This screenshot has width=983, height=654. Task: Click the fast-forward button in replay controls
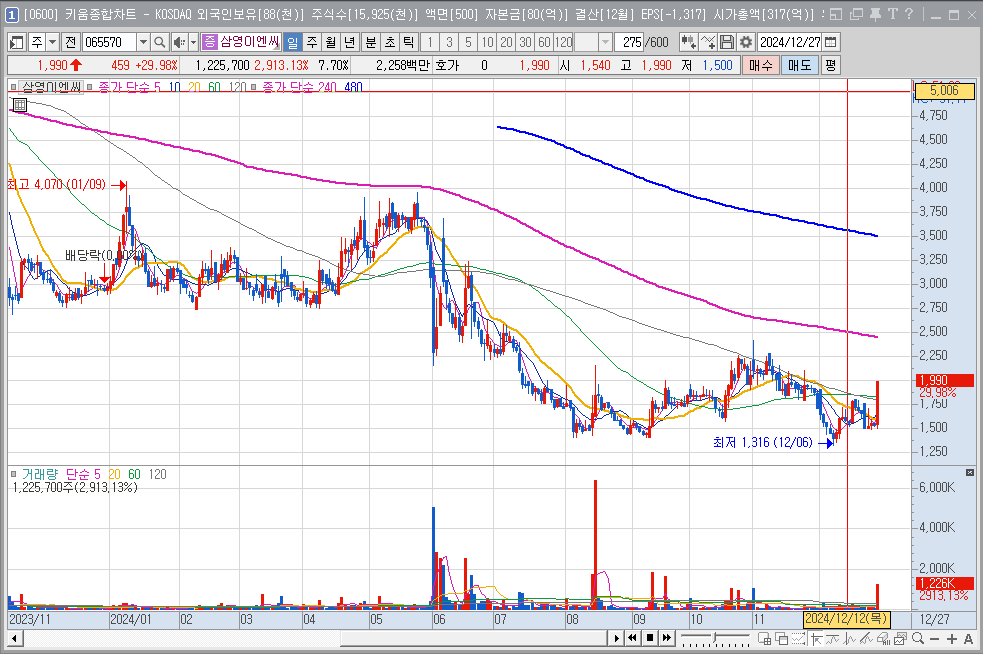(x=667, y=638)
